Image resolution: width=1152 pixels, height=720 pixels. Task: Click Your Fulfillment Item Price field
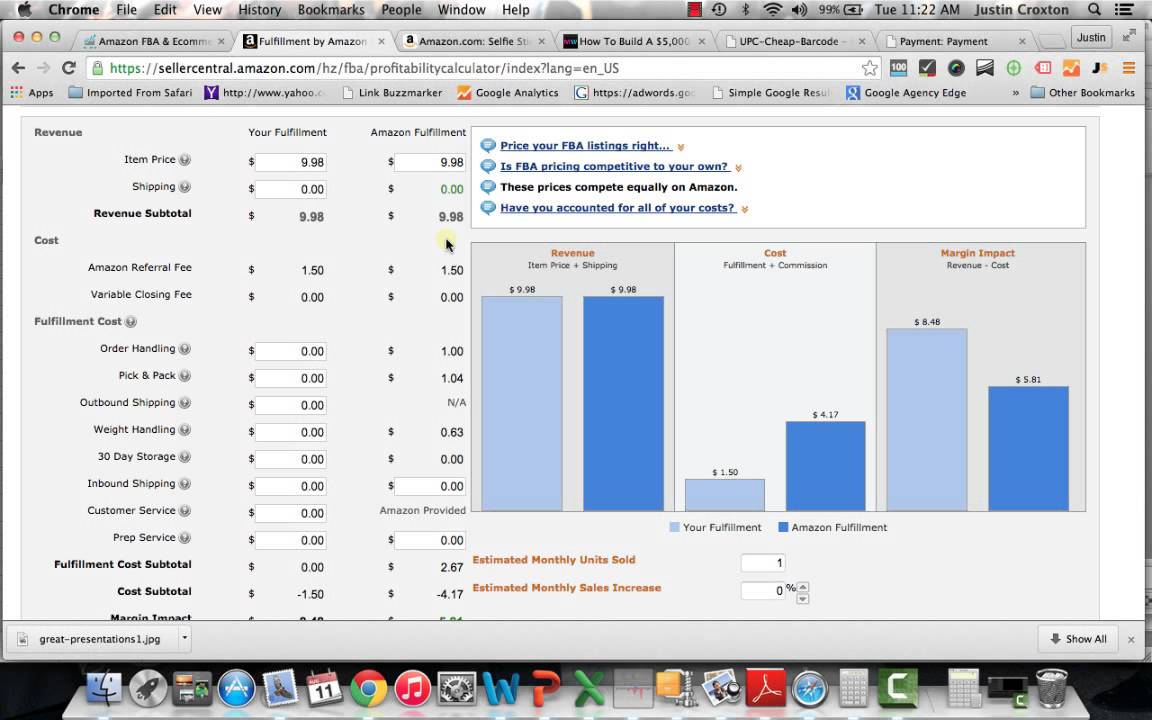point(291,162)
